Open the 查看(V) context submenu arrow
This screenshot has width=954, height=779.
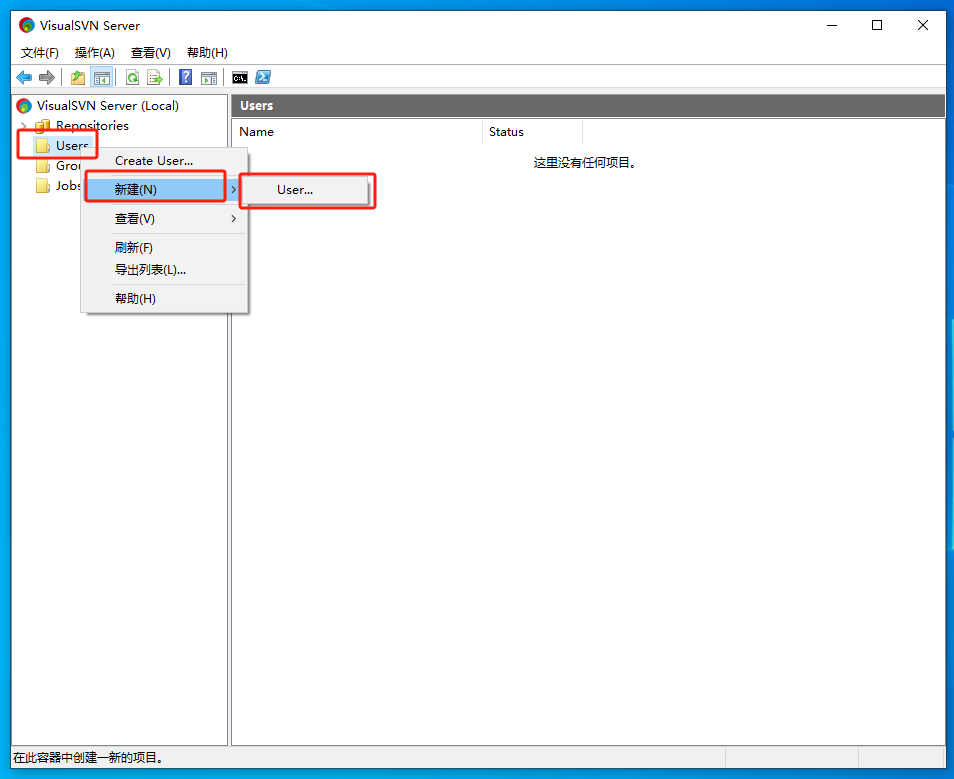(233, 218)
